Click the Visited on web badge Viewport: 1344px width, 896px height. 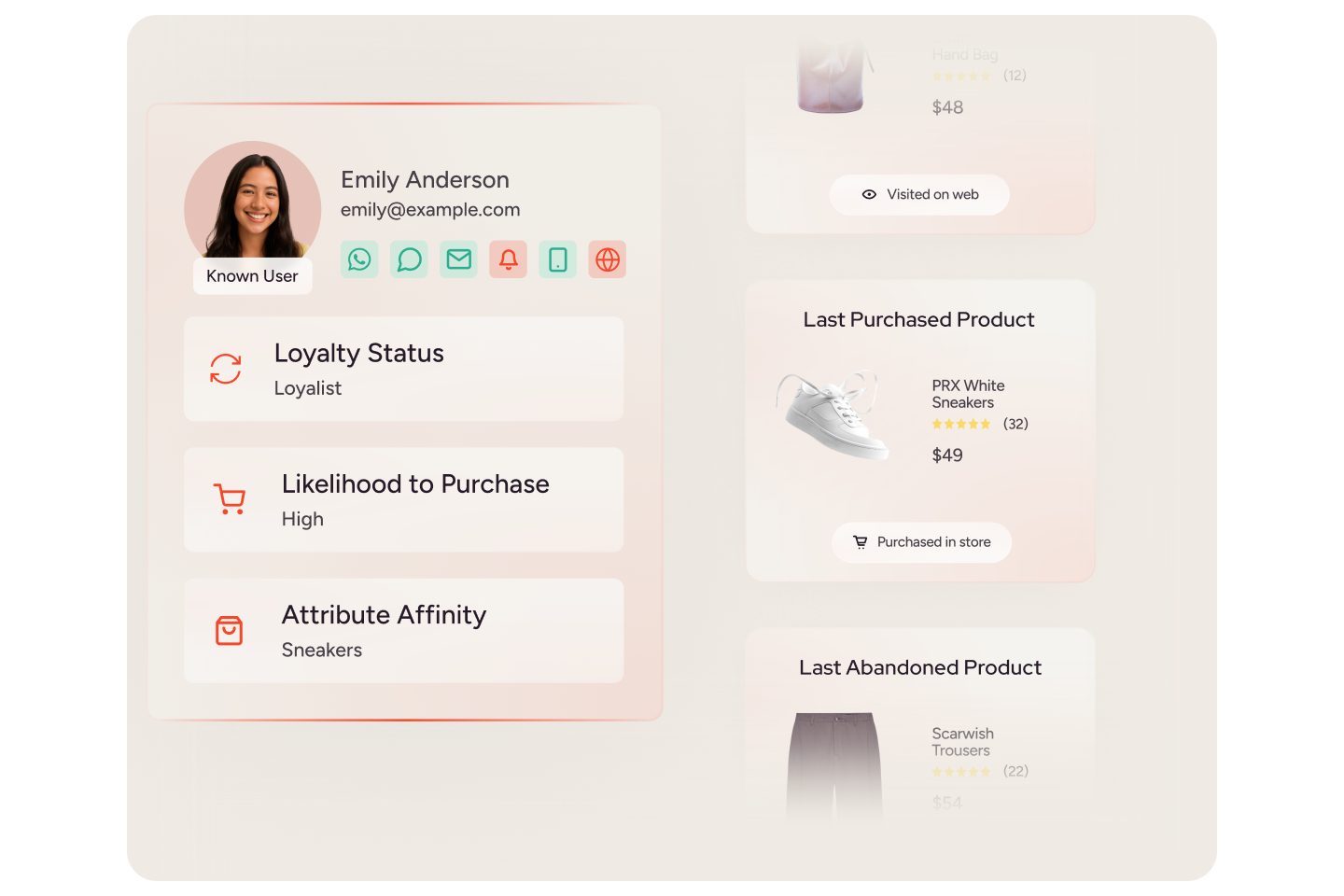click(919, 195)
